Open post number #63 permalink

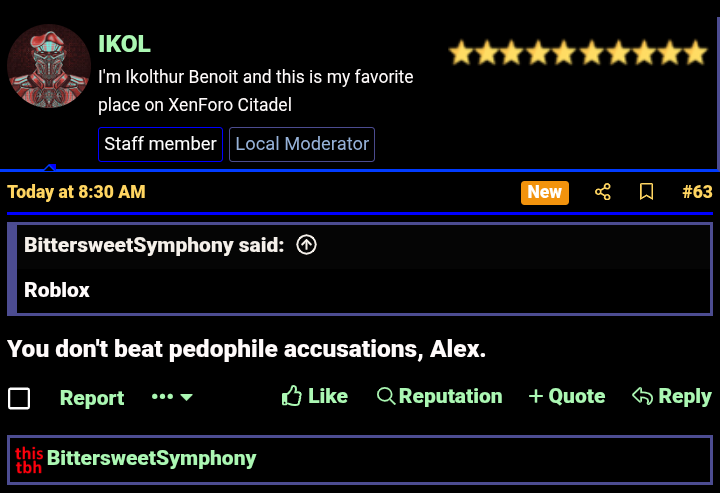696,192
